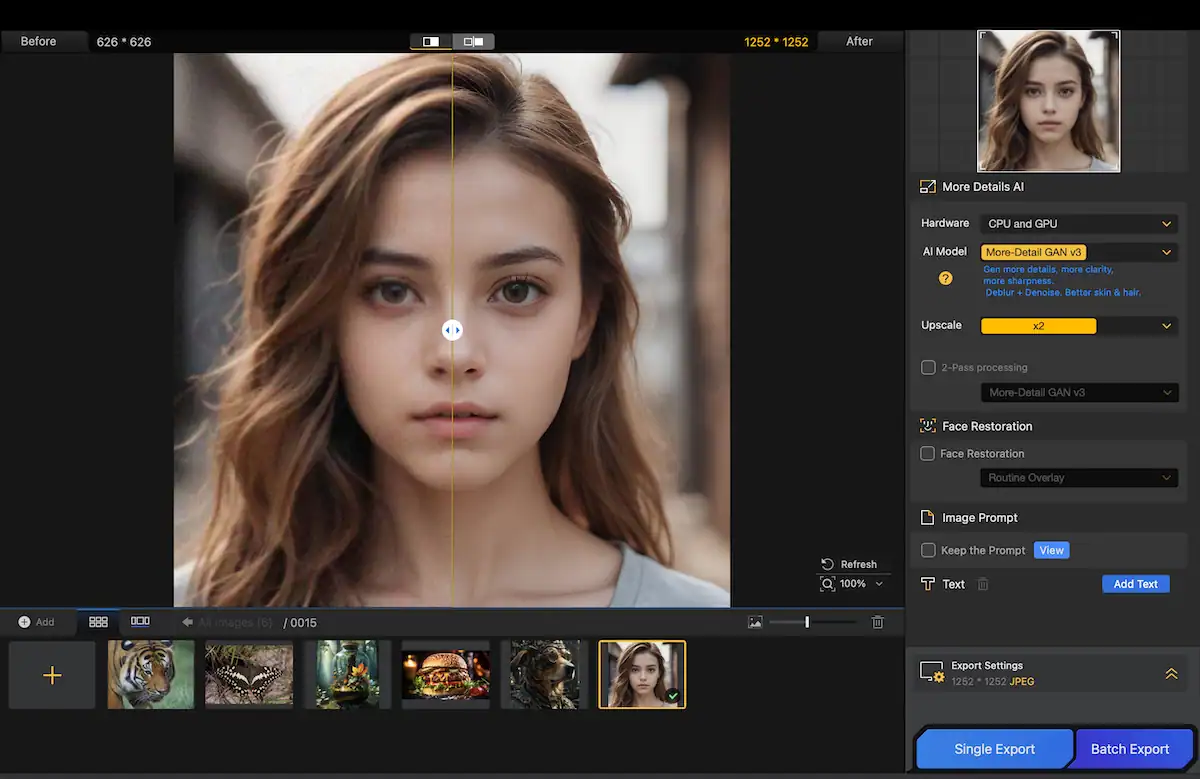Click the zoom magnifier icon

pyautogui.click(x=827, y=583)
